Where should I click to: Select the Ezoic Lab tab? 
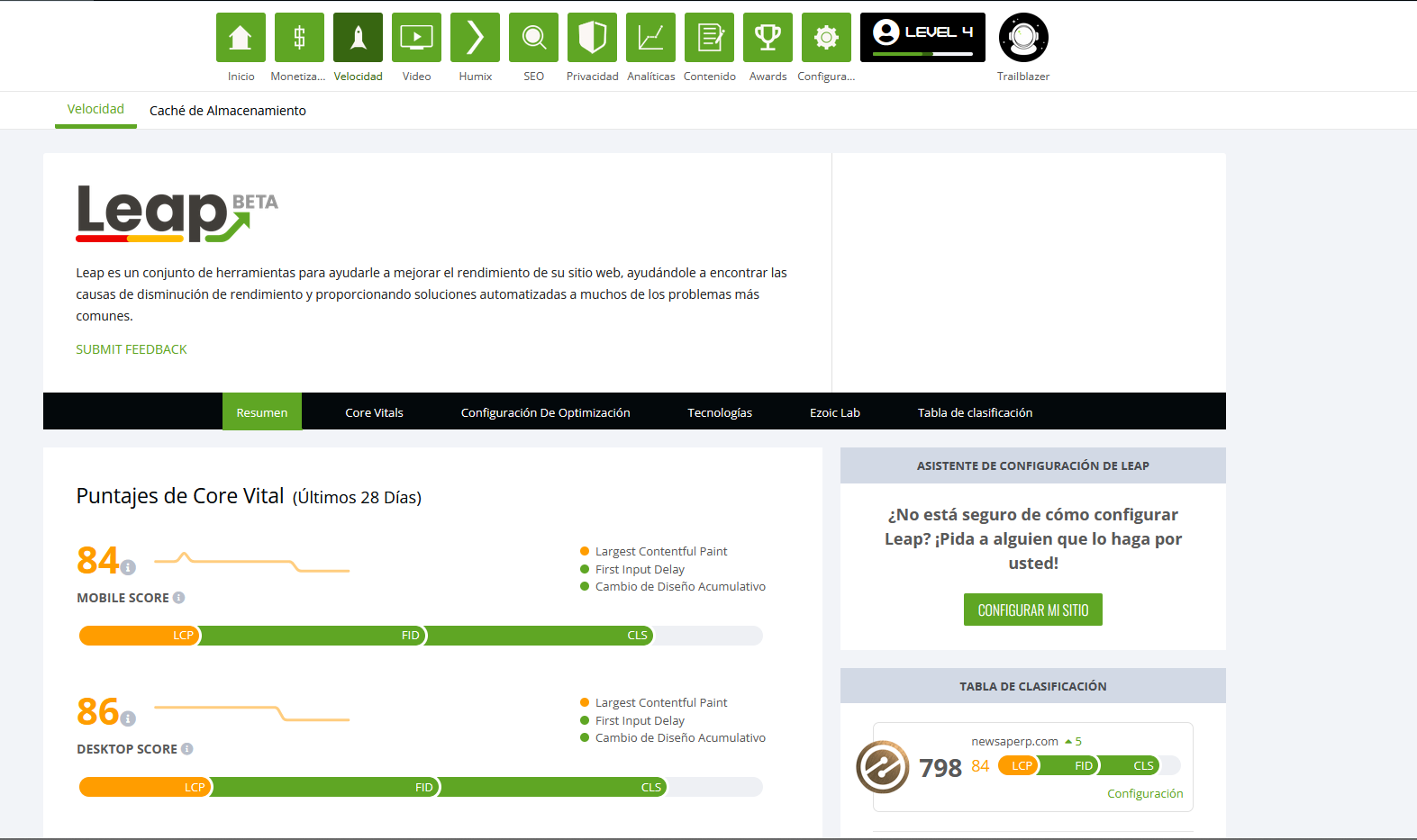(834, 412)
